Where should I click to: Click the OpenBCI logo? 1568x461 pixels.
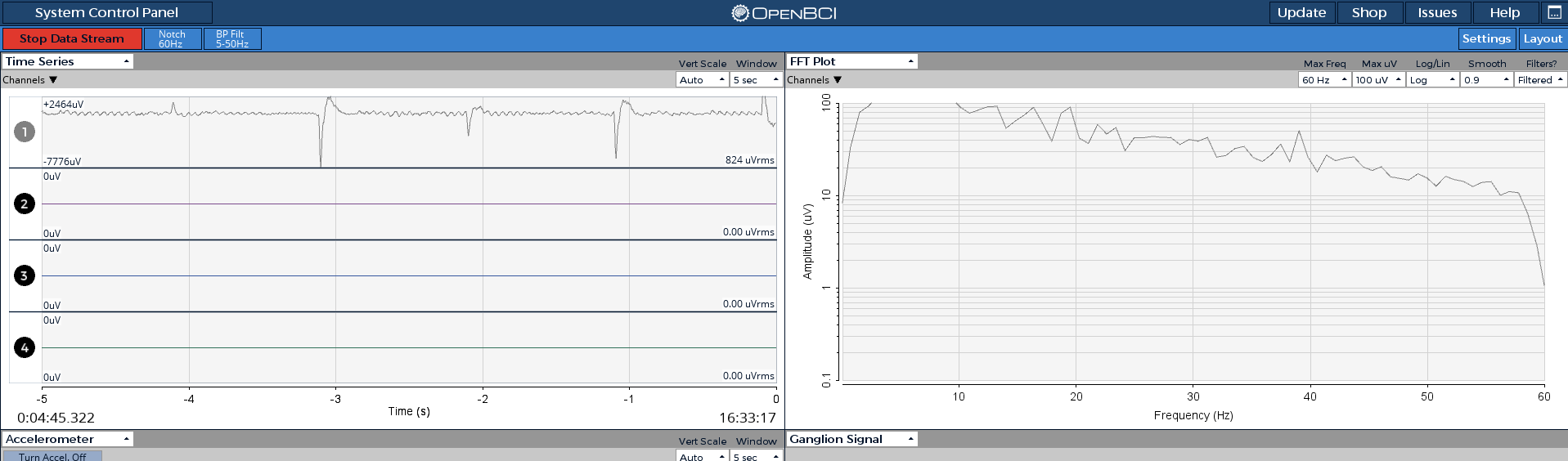[784, 12]
